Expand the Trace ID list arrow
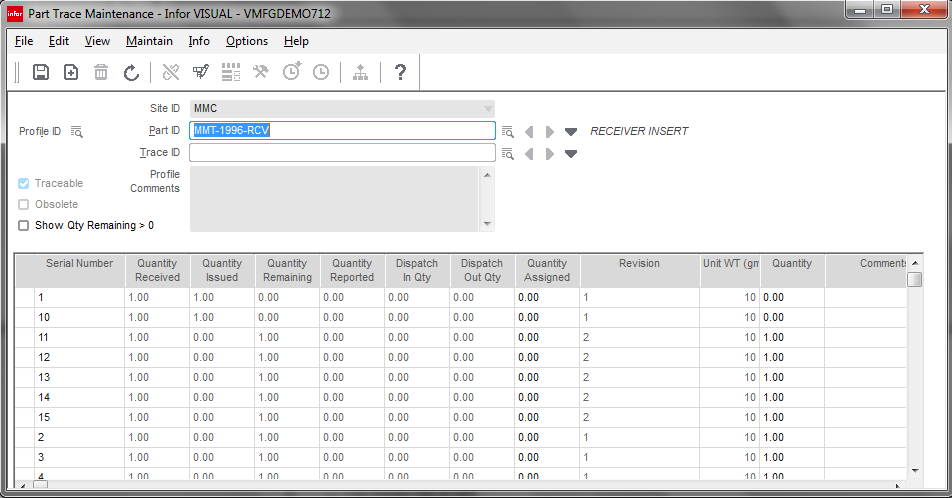The height and width of the screenshot is (498, 952). click(571, 154)
